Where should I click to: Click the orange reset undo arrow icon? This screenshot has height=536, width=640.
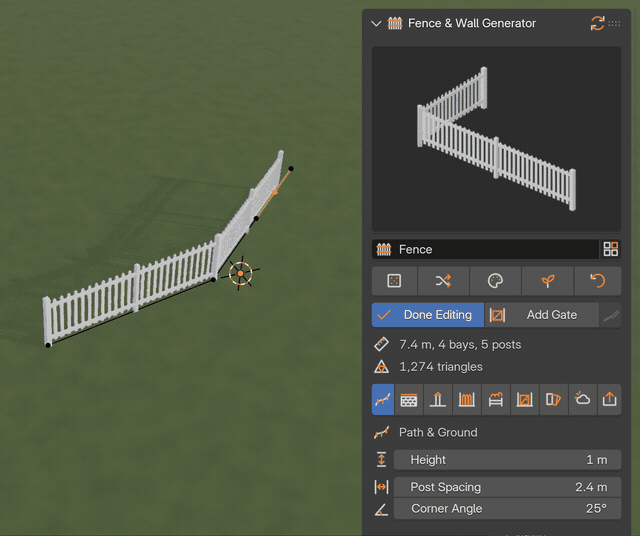click(x=598, y=281)
